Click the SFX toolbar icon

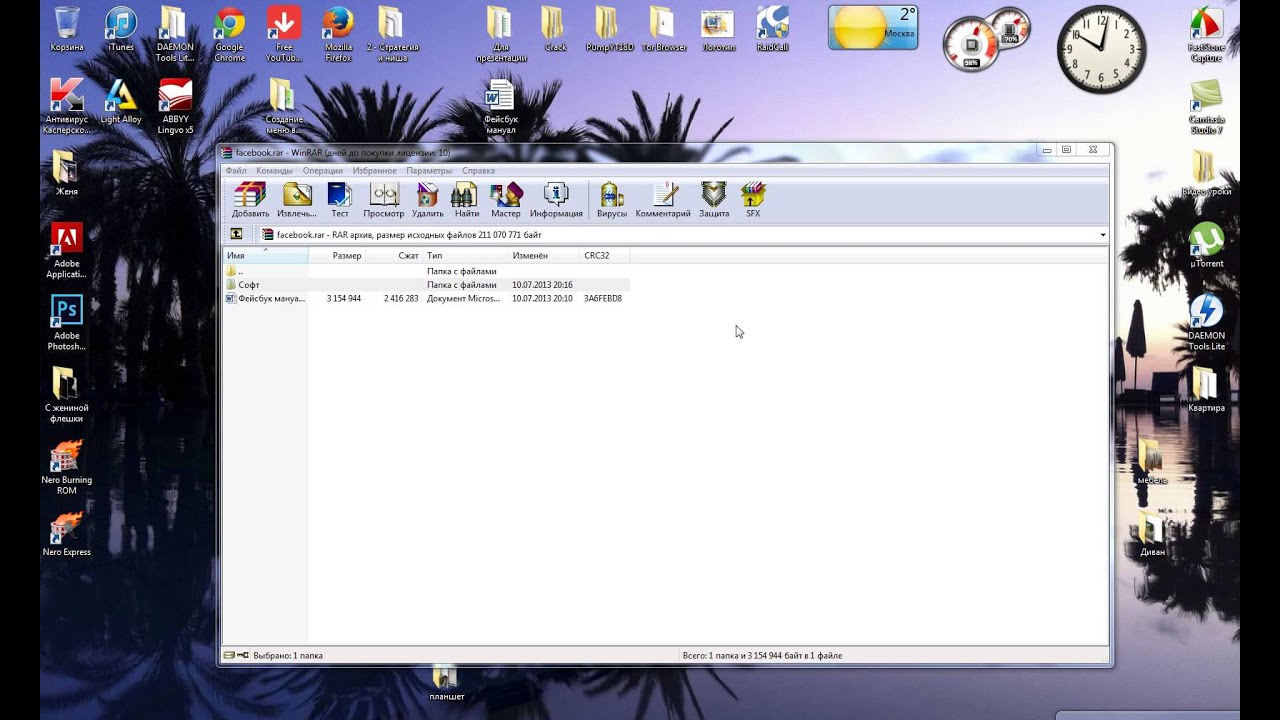(753, 200)
